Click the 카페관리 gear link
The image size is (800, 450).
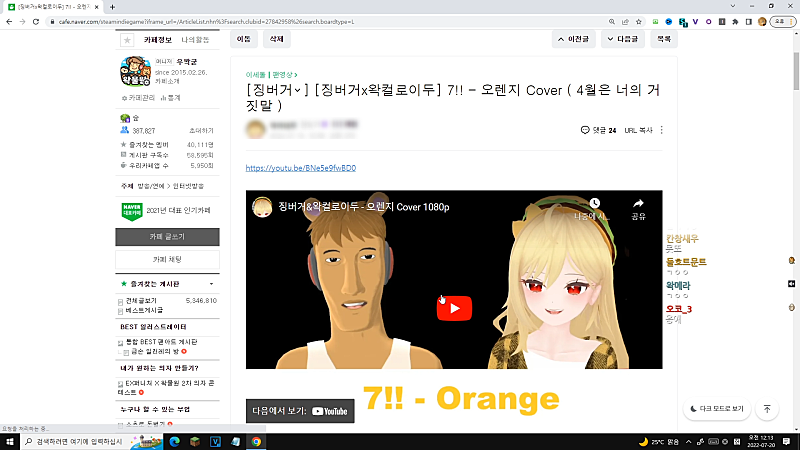tap(138, 98)
